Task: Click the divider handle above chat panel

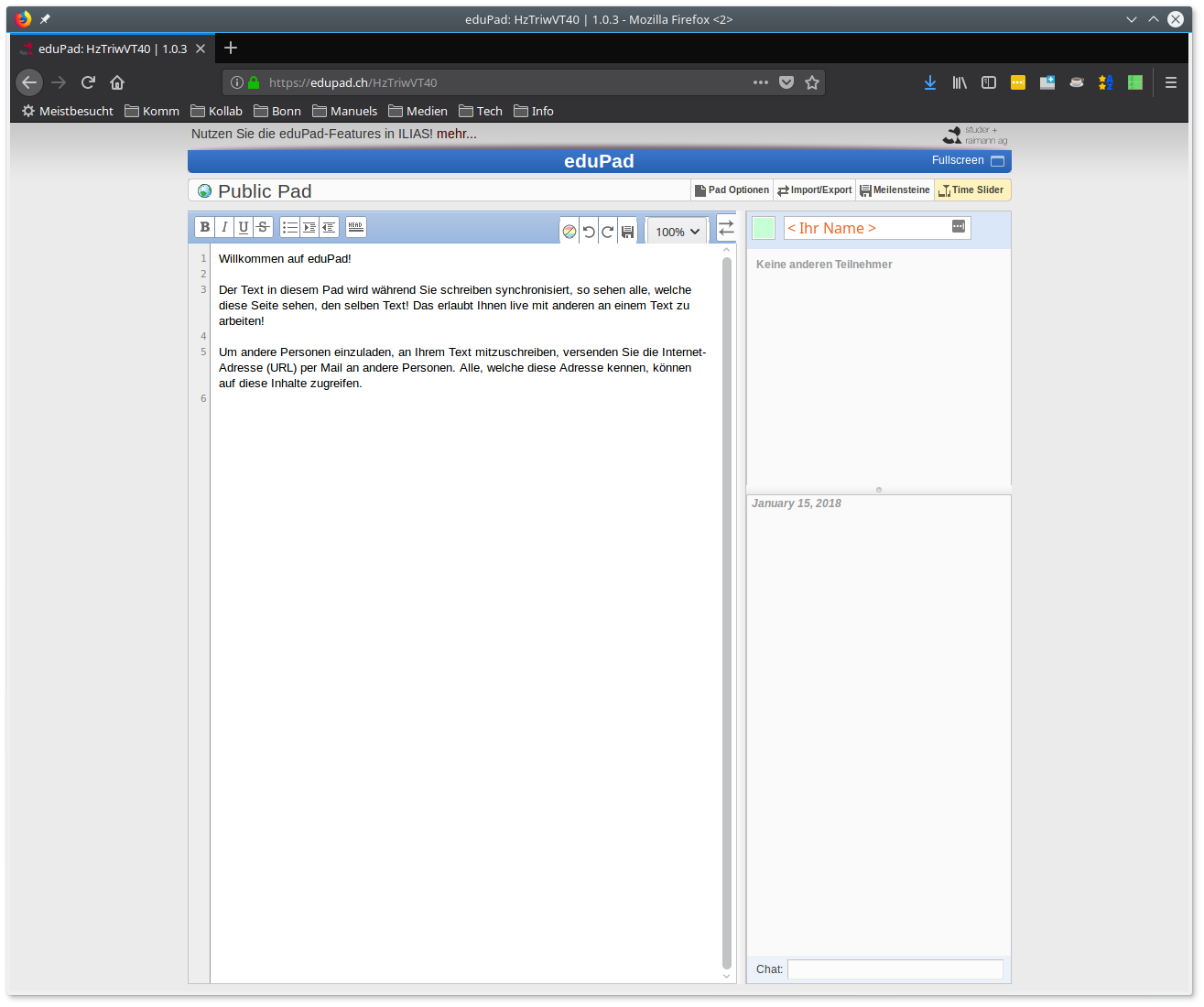Action: coord(879,490)
